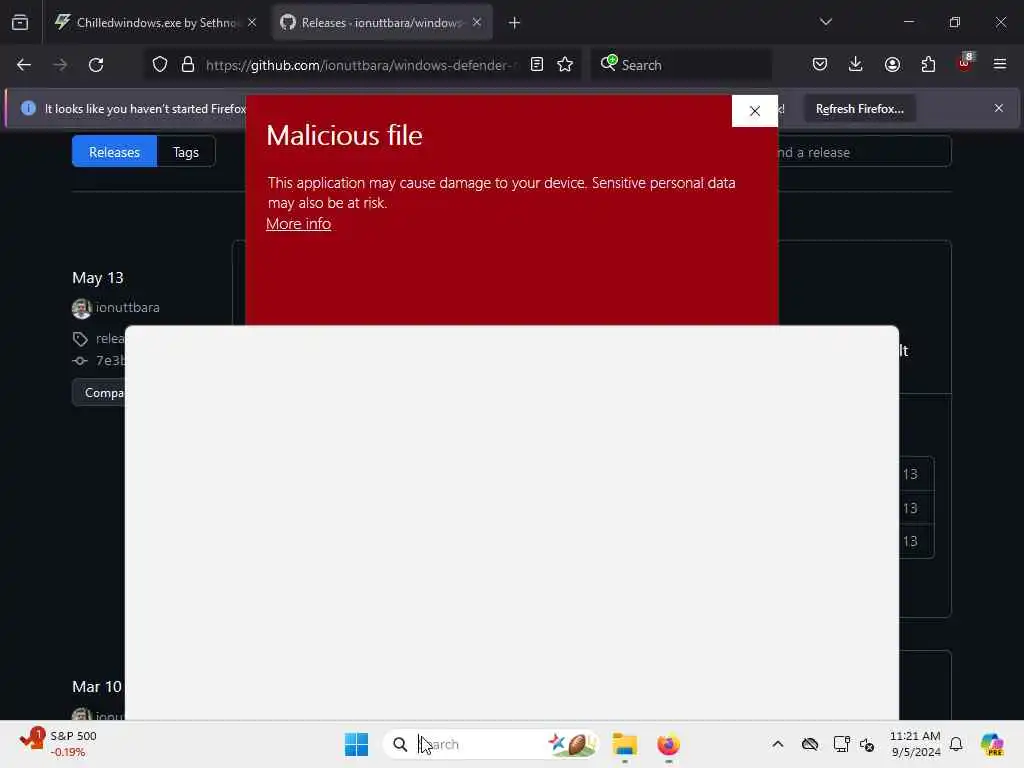Open Firefox from the taskbar
The height and width of the screenshot is (768, 1024).
click(668, 744)
